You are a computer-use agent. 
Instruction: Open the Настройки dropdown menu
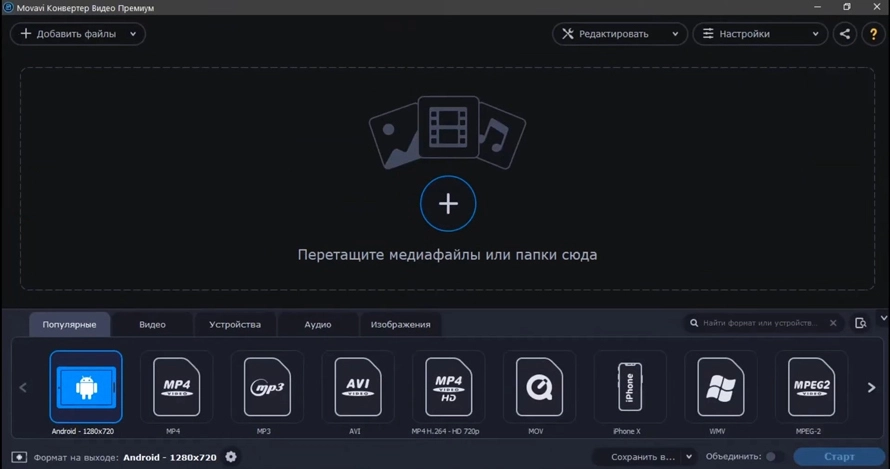(760, 34)
